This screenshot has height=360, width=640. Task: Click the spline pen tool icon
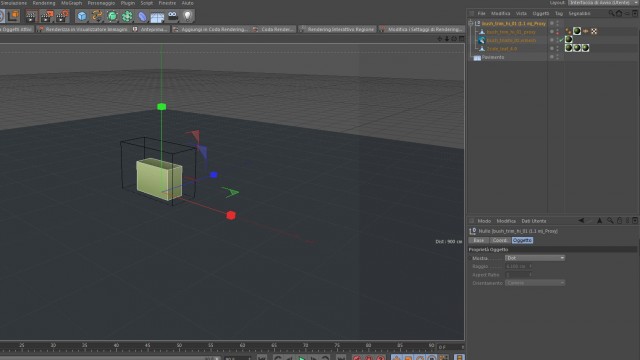pyautogui.click(x=97, y=16)
